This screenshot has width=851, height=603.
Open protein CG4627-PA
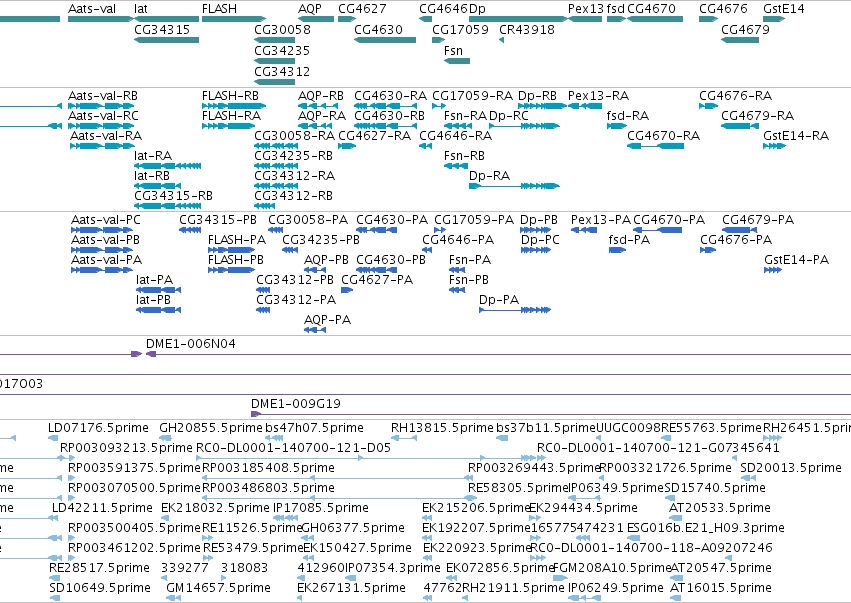pos(377,280)
